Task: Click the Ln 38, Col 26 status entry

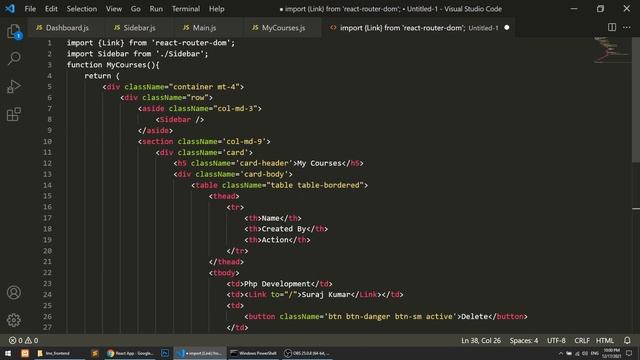Action: tap(481, 340)
